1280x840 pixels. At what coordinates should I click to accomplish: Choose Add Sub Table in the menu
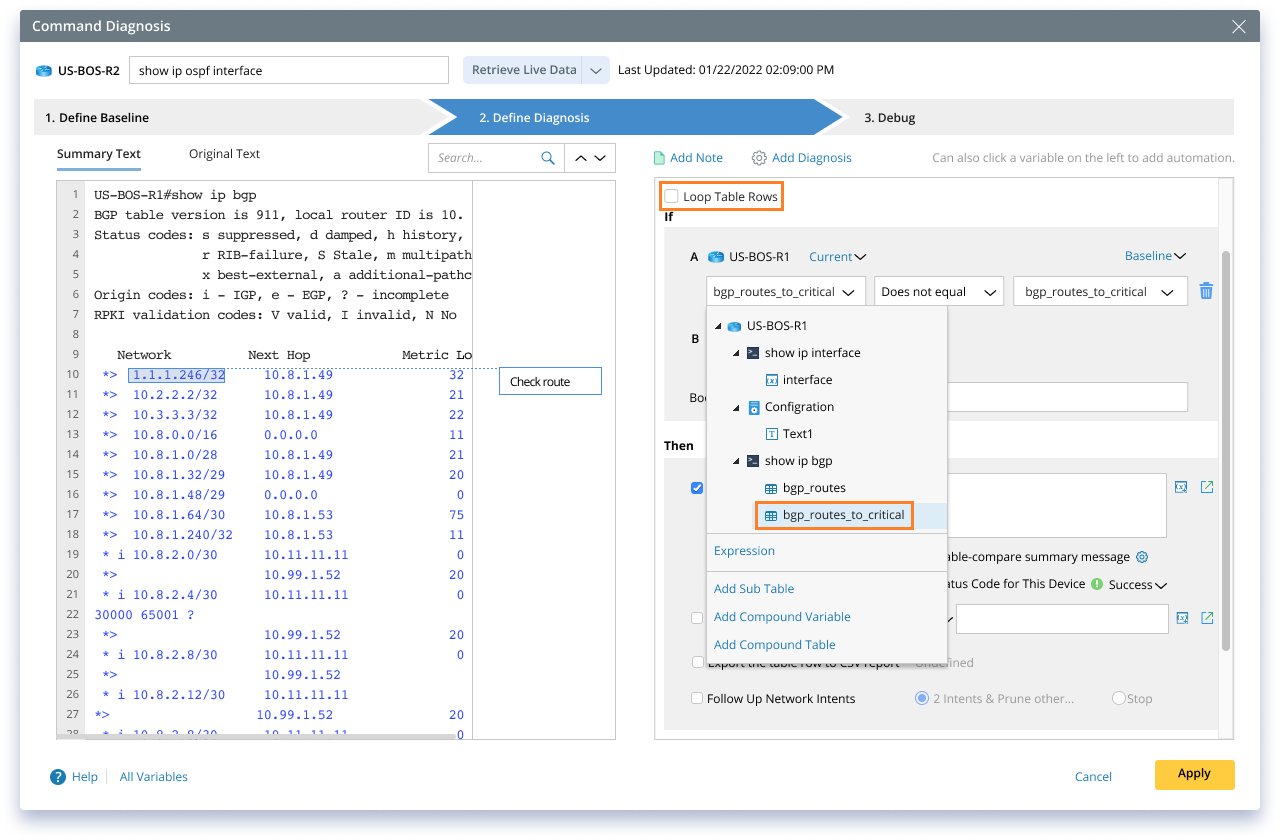(x=754, y=589)
